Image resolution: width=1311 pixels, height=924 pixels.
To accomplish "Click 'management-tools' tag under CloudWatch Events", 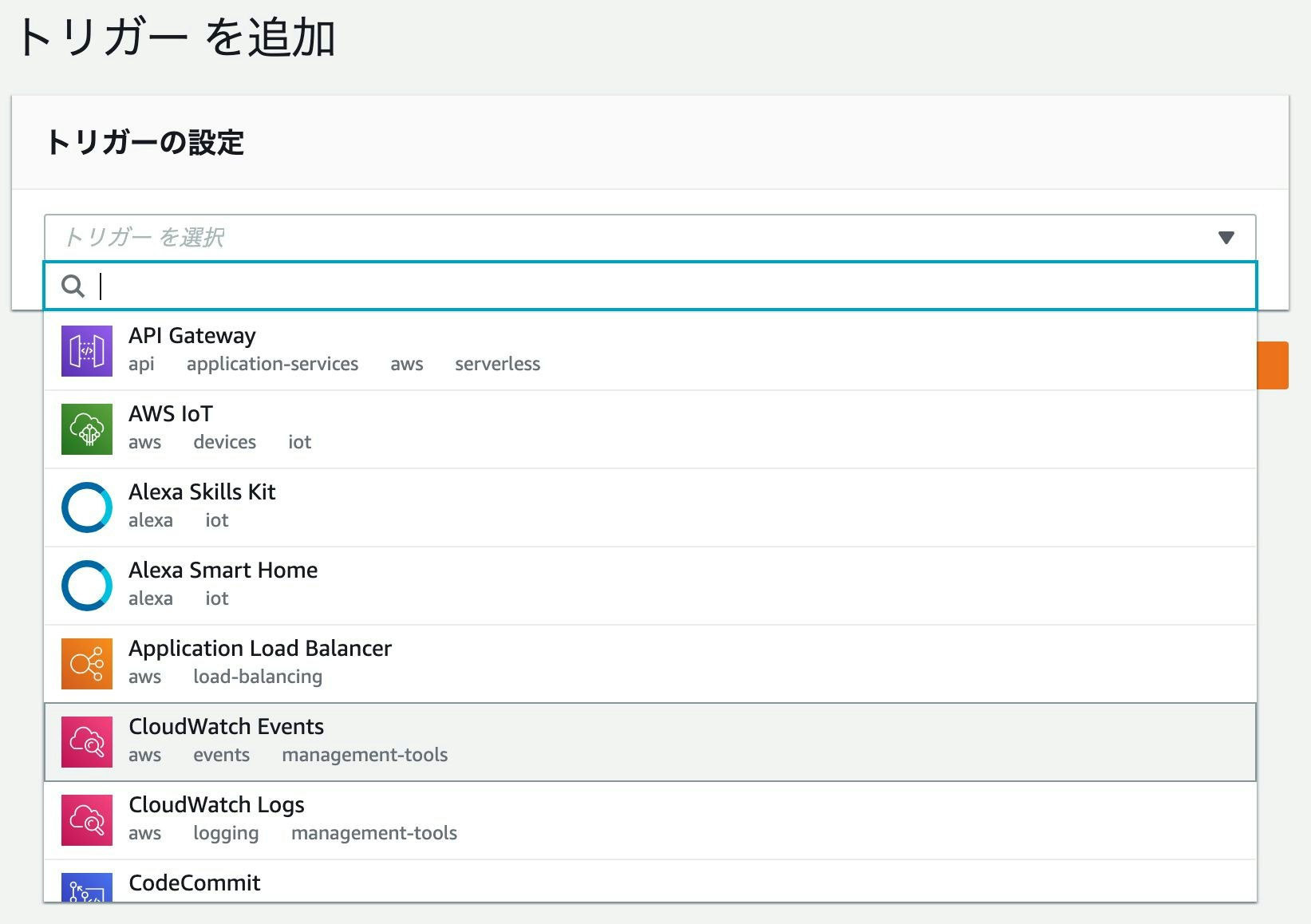I will [x=365, y=755].
